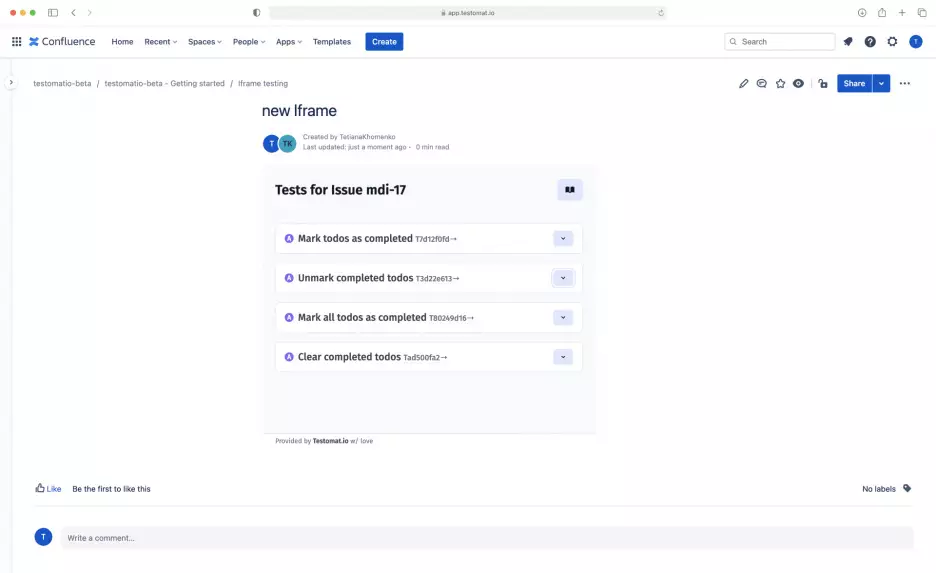
Task: Expand the Mark todos as completed test
Action: [x=563, y=239]
